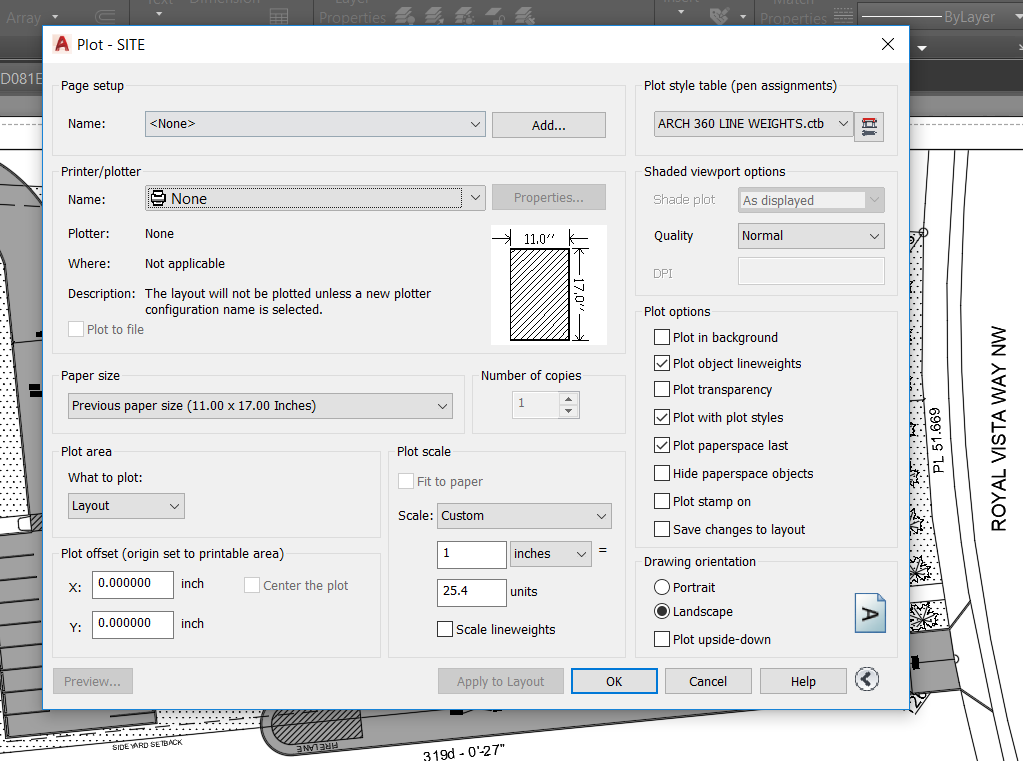
Task: Click the 25.4 units field
Action: click(x=472, y=592)
